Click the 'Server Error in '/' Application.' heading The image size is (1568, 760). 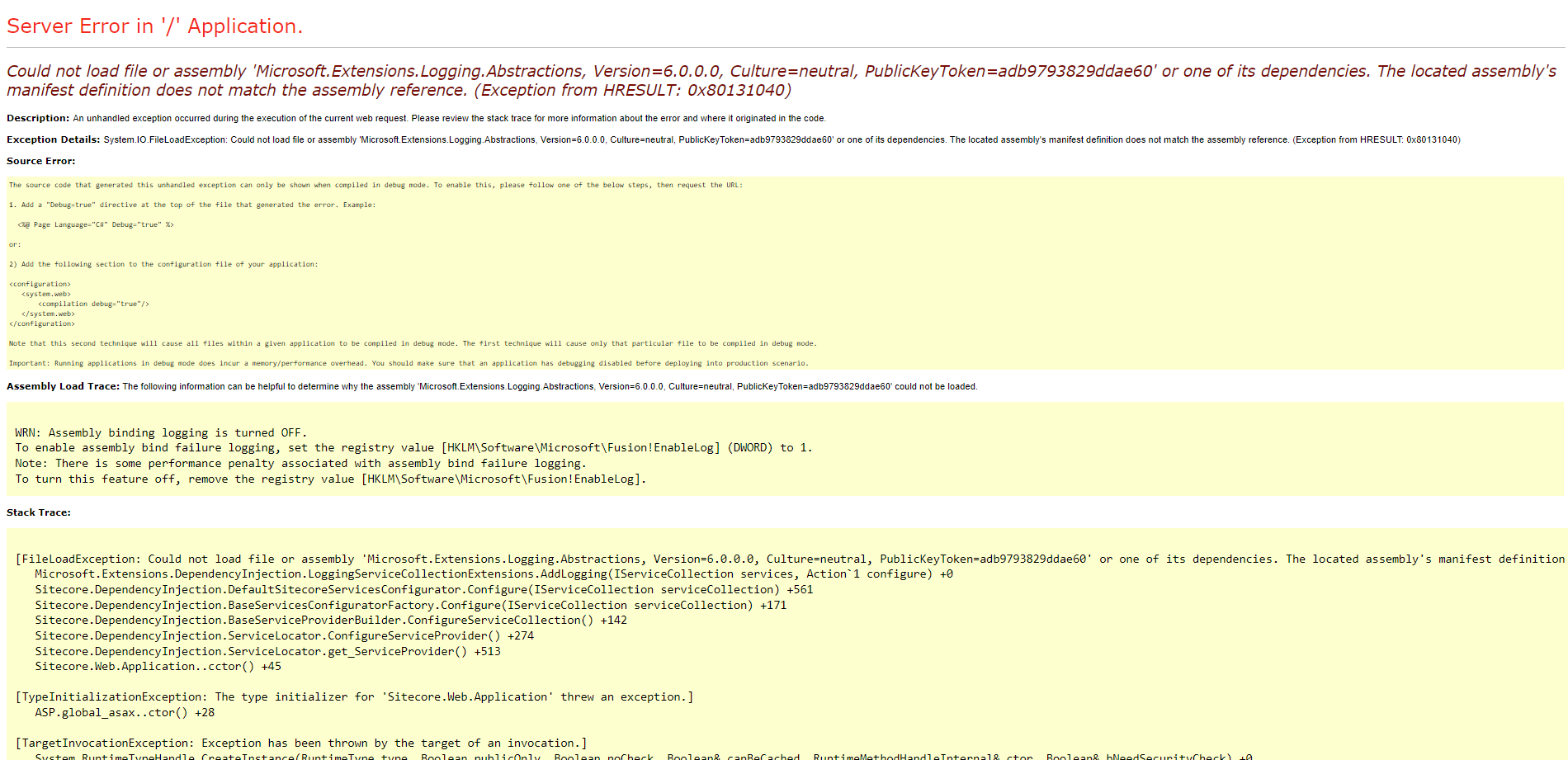pos(154,26)
